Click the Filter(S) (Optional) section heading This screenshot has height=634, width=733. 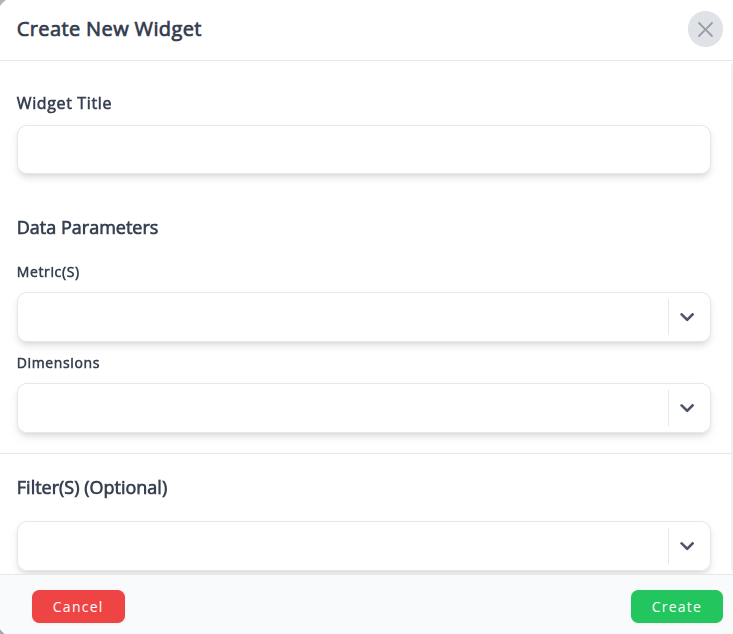[92, 489]
